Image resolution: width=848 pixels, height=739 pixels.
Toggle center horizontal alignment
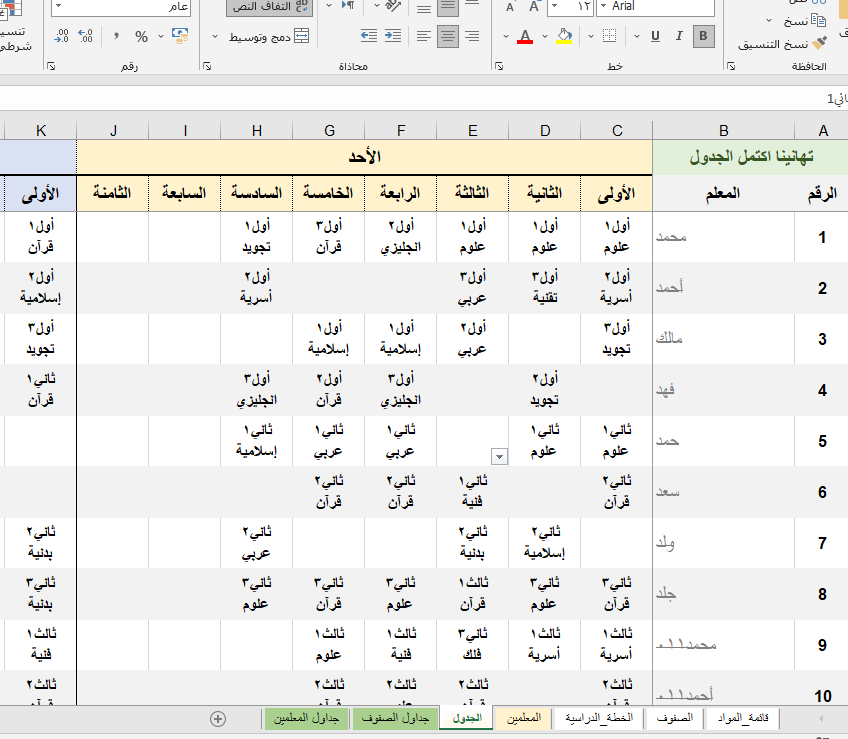point(448,36)
